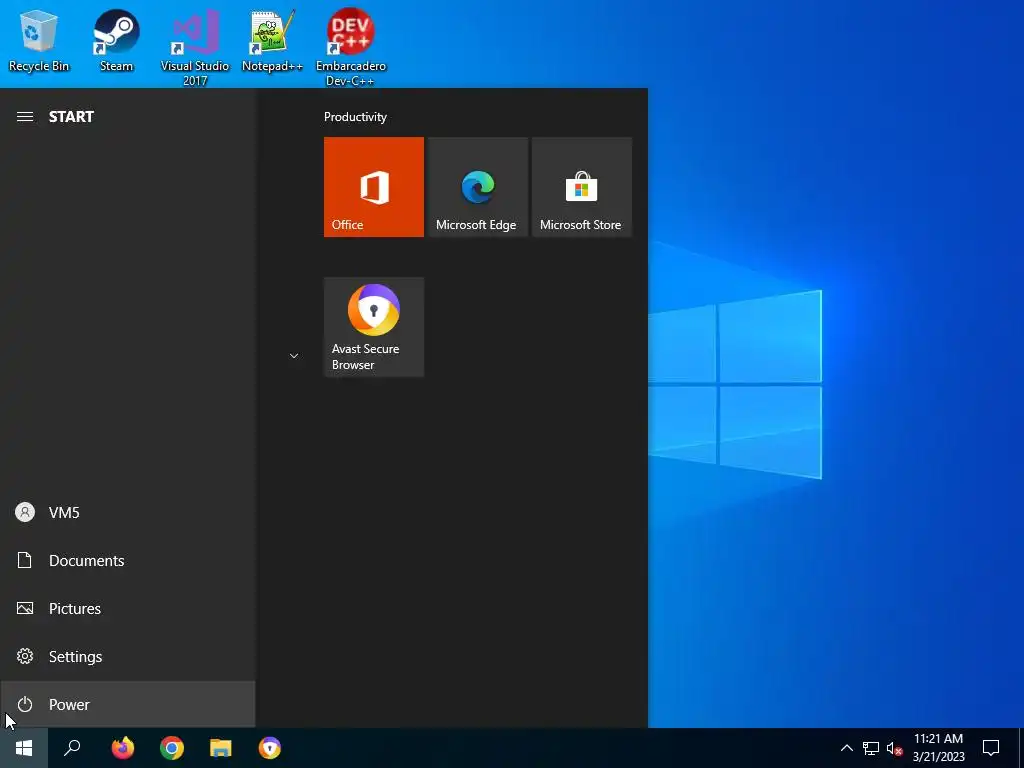This screenshot has height=768, width=1024.
Task: Click the Productivity group header
Action: [355, 117]
